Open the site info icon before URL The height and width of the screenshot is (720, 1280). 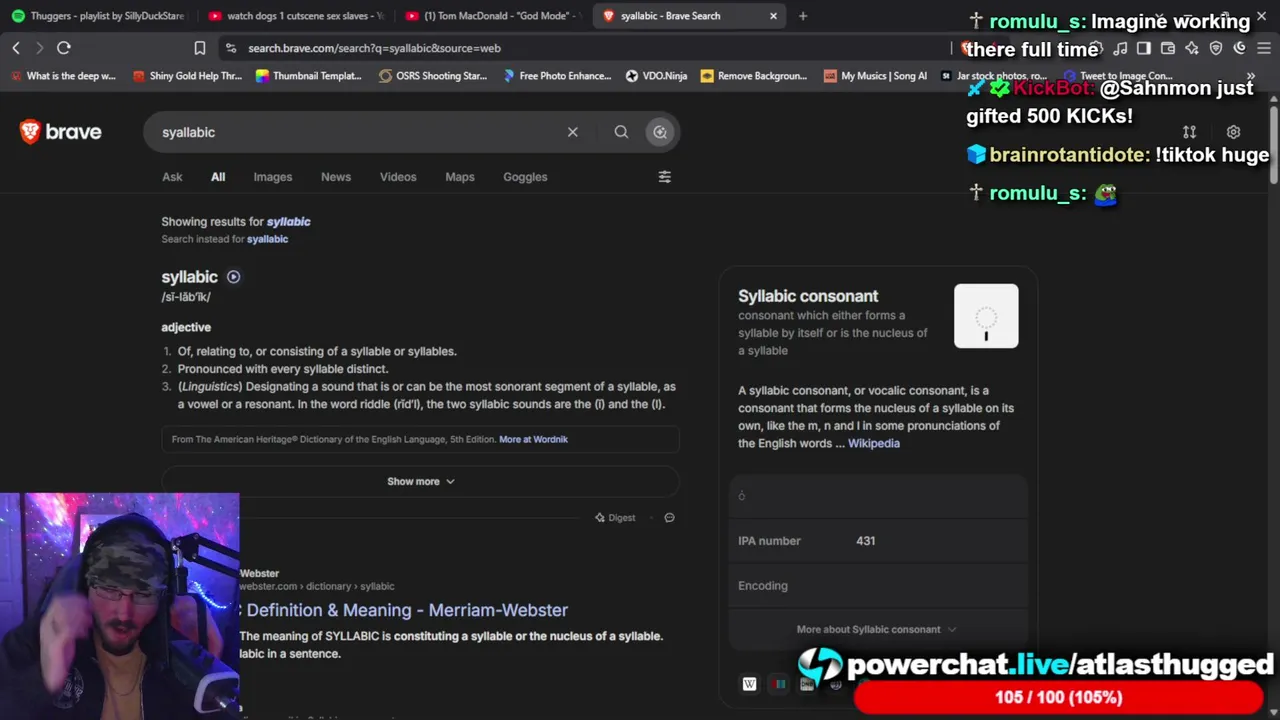click(231, 48)
